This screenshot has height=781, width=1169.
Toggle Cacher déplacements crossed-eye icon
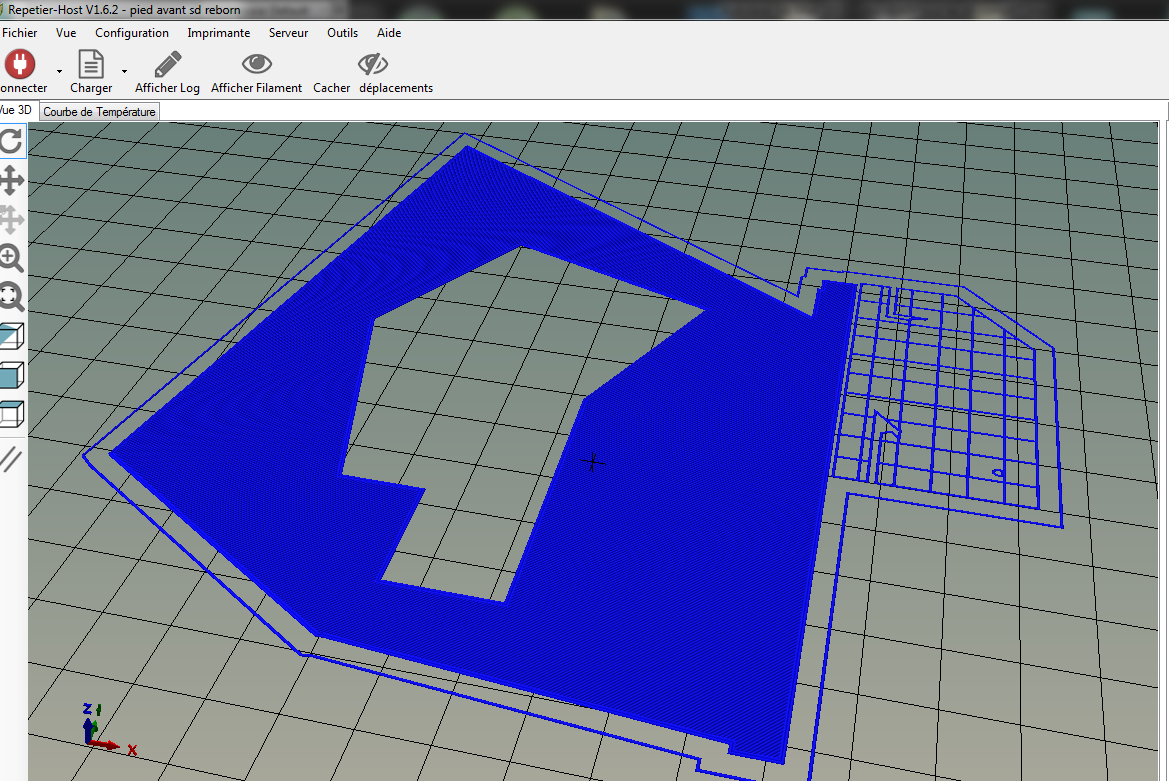[373, 64]
